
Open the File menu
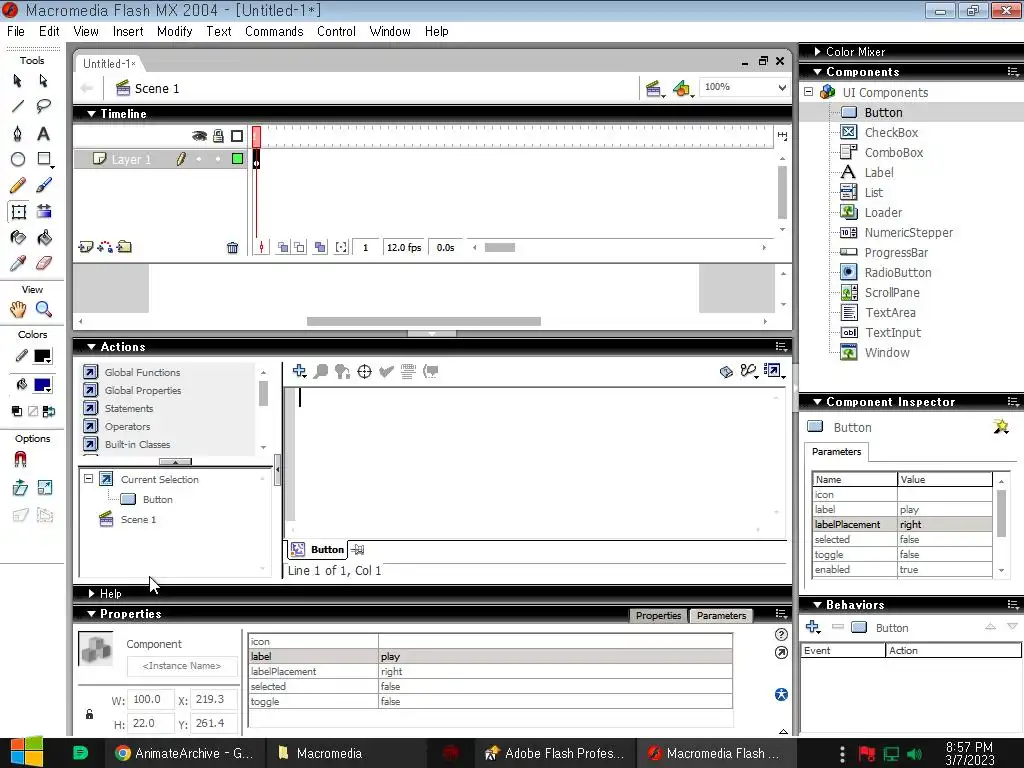[x=16, y=31]
